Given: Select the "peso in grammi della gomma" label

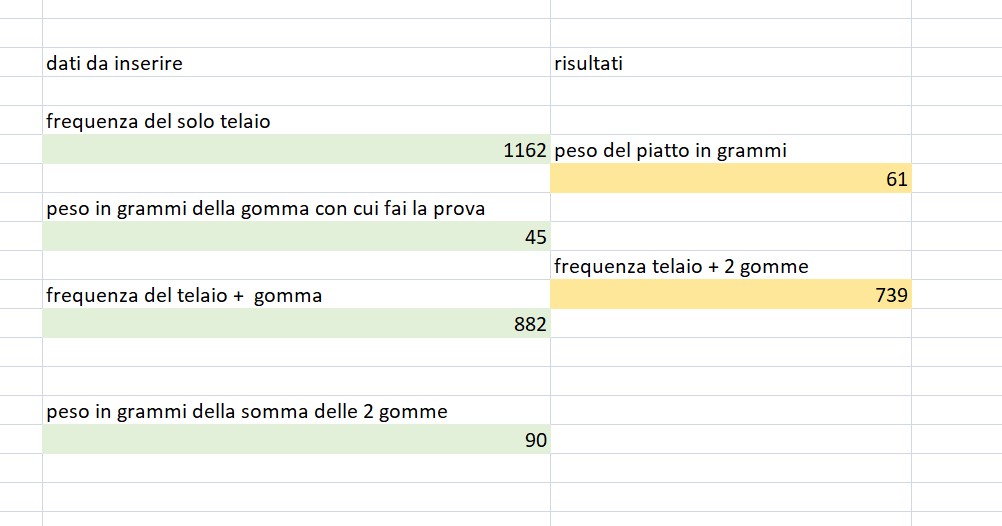Looking at the screenshot, I should point(266,208).
